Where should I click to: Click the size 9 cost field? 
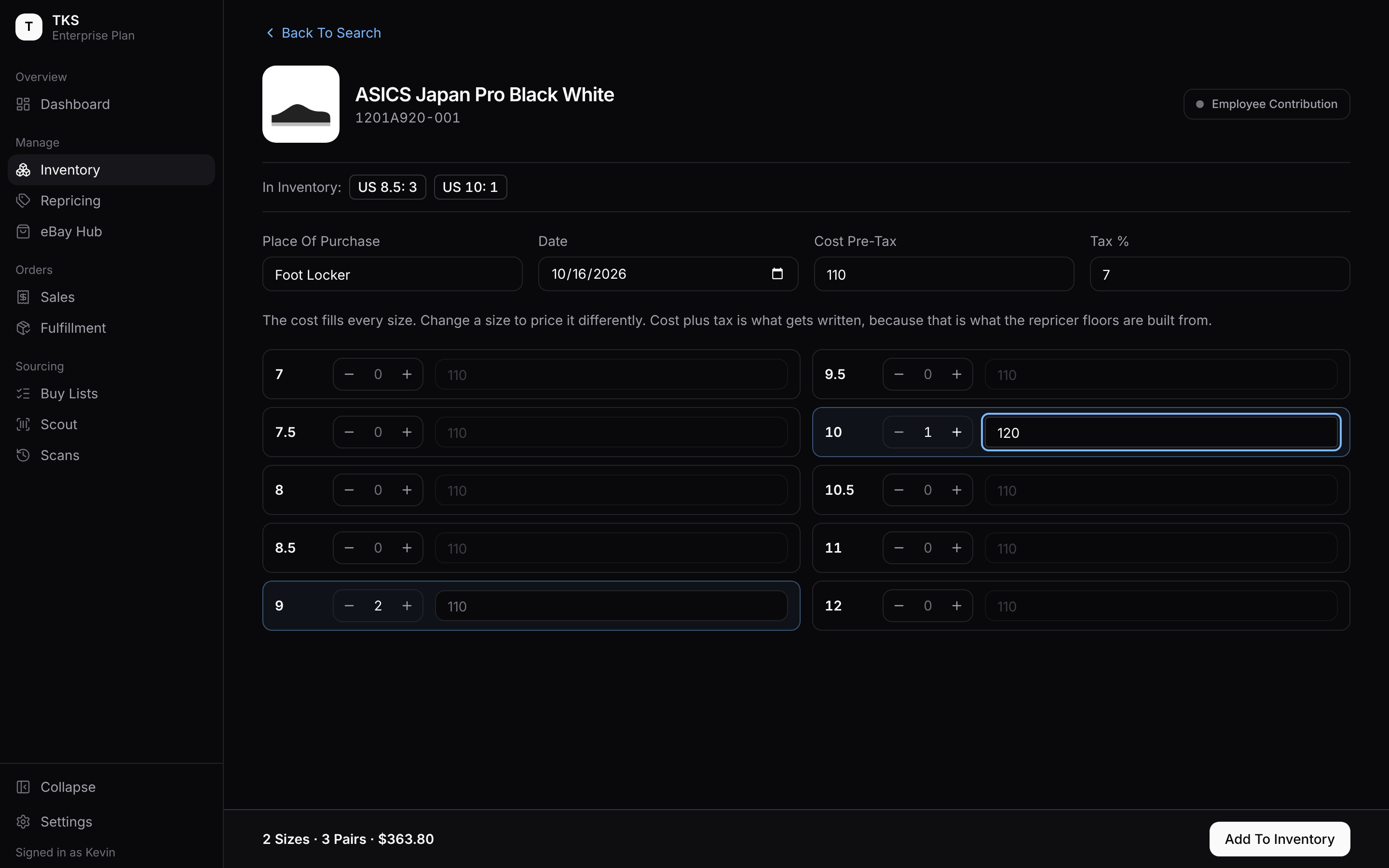611,606
